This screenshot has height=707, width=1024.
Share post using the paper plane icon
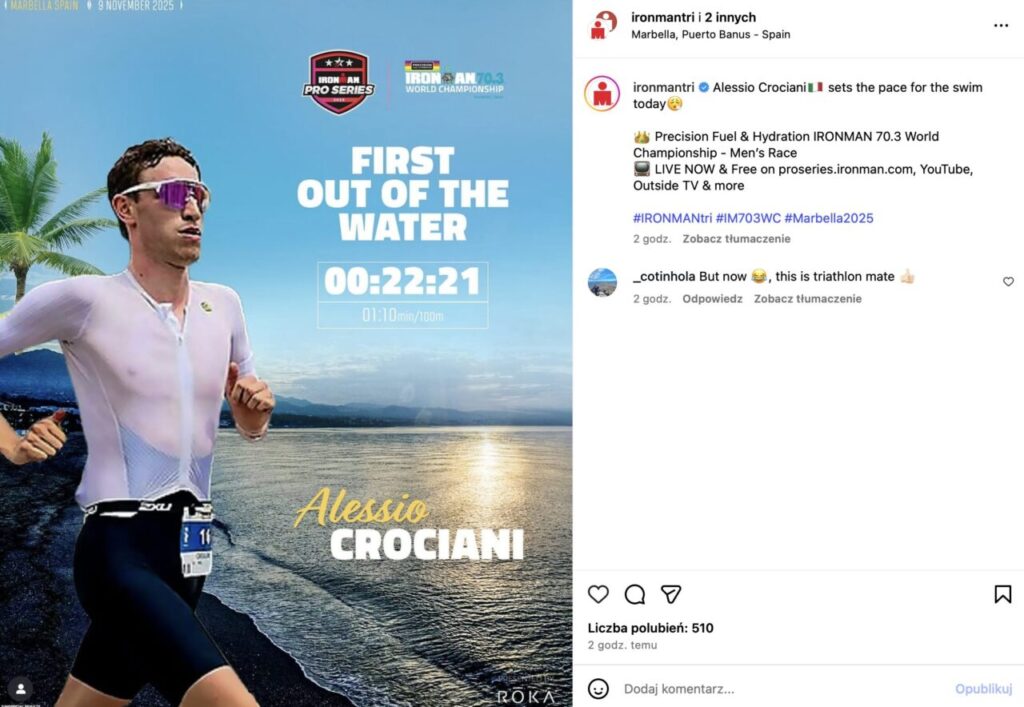671,594
